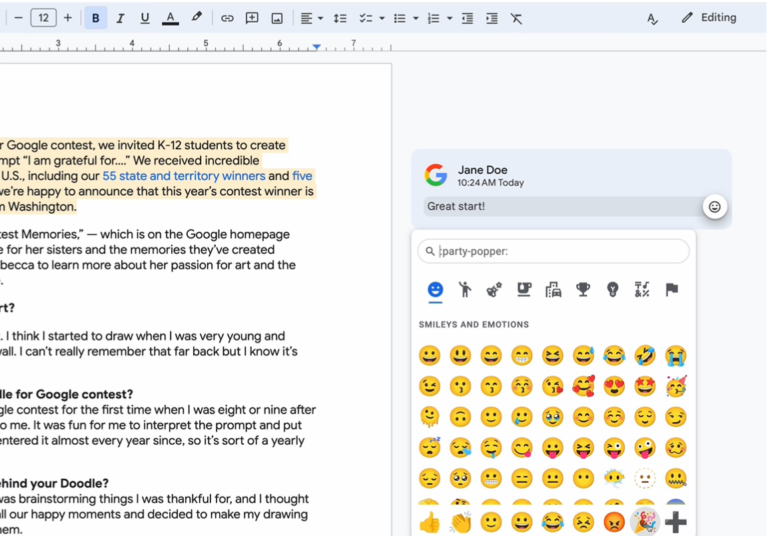Pick the partying face emoji
This screenshot has height=536, width=768.
click(676, 386)
